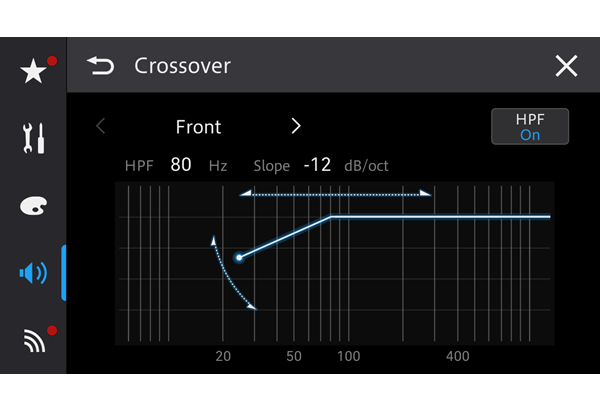Open the Favorites star menu
The height and width of the screenshot is (412, 600).
[x=33, y=71]
